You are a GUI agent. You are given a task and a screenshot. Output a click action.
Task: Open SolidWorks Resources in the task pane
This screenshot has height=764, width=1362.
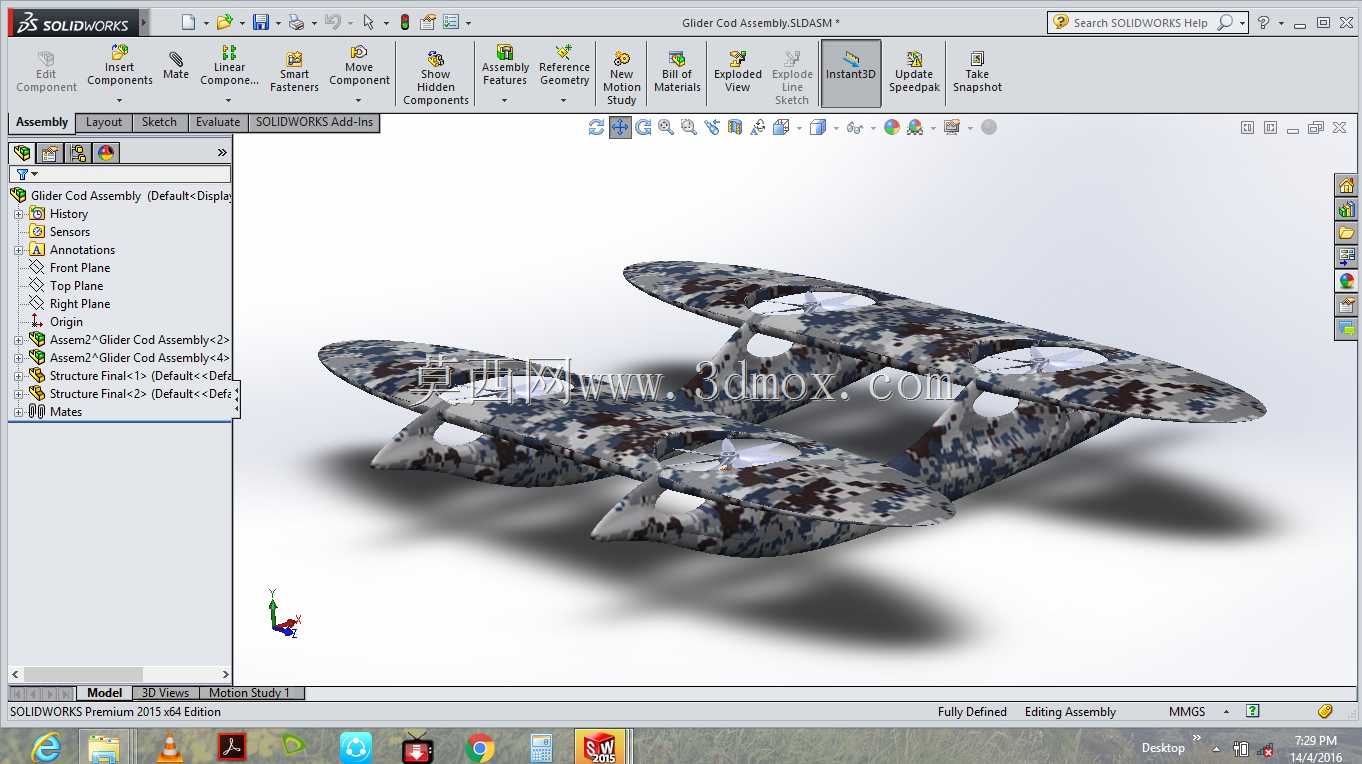(1347, 185)
